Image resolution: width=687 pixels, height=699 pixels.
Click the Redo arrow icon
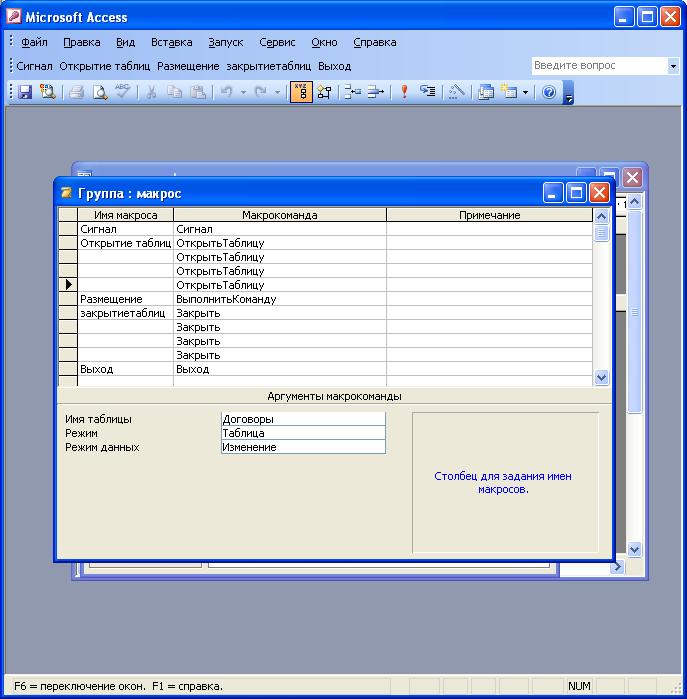point(260,92)
